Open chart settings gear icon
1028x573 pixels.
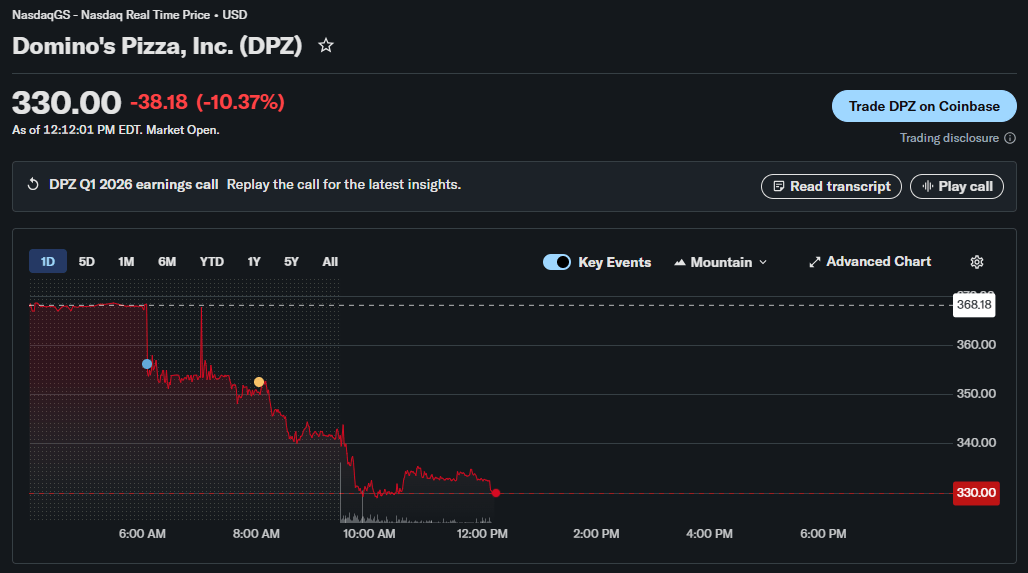[977, 262]
